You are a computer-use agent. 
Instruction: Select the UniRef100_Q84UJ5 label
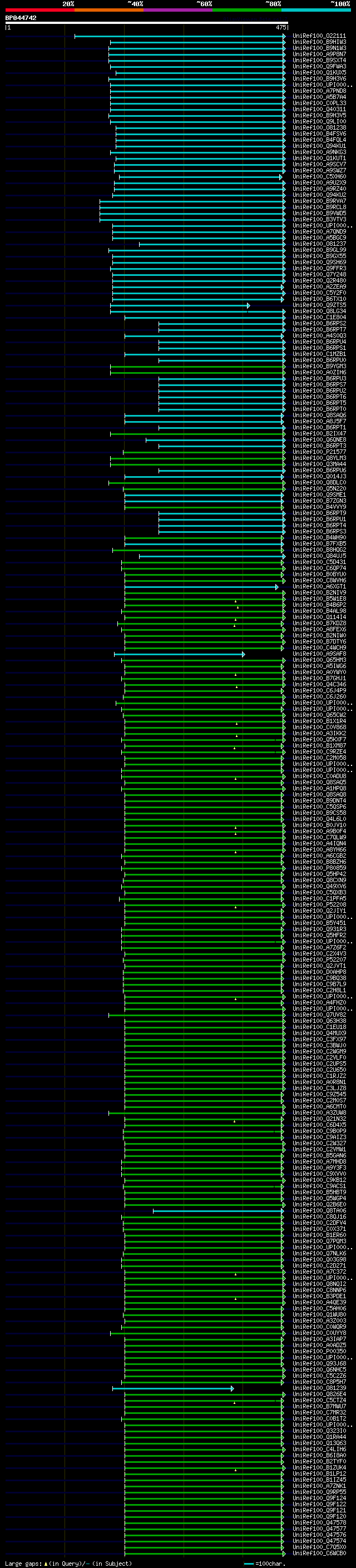pyautogui.click(x=319, y=556)
